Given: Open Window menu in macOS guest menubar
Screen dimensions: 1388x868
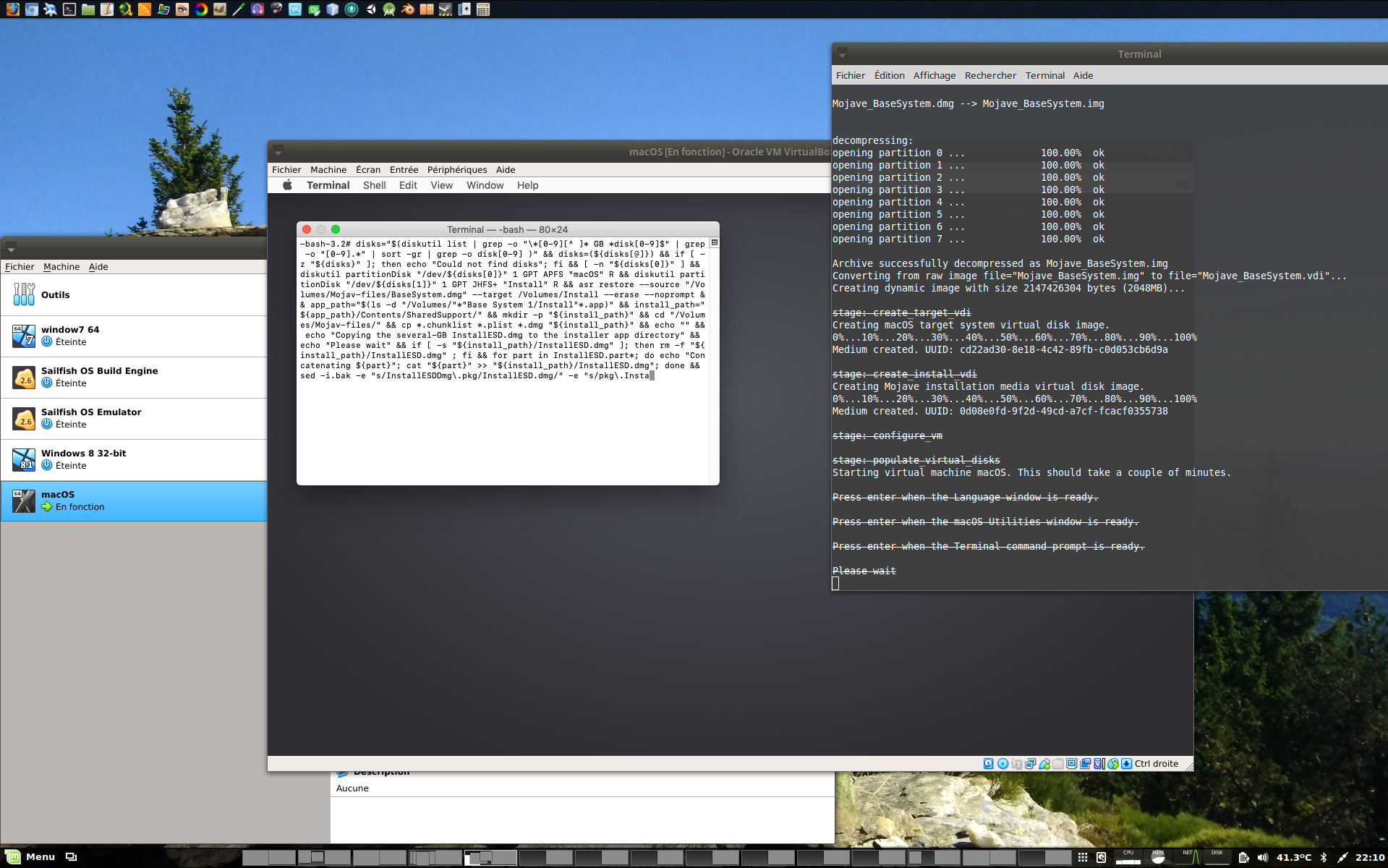Looking at the screenshot, I should point(485,185).
